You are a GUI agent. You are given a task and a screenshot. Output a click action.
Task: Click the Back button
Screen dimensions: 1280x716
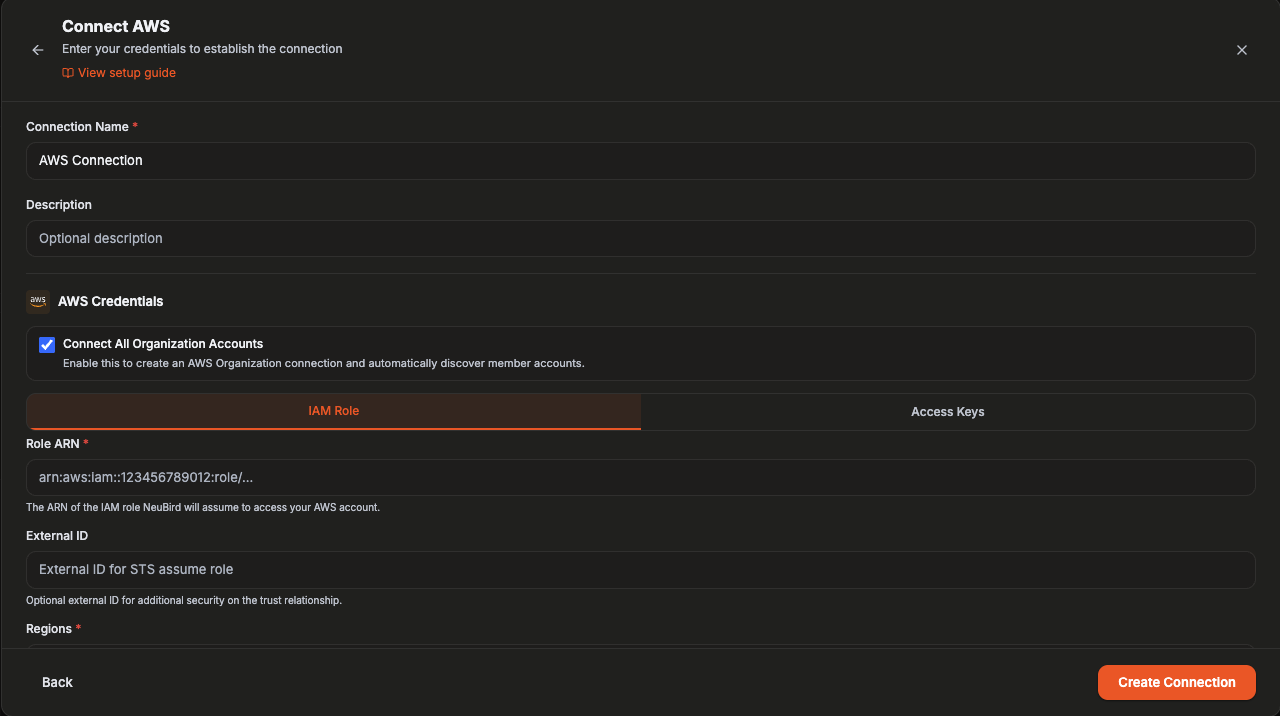point(57,682)
